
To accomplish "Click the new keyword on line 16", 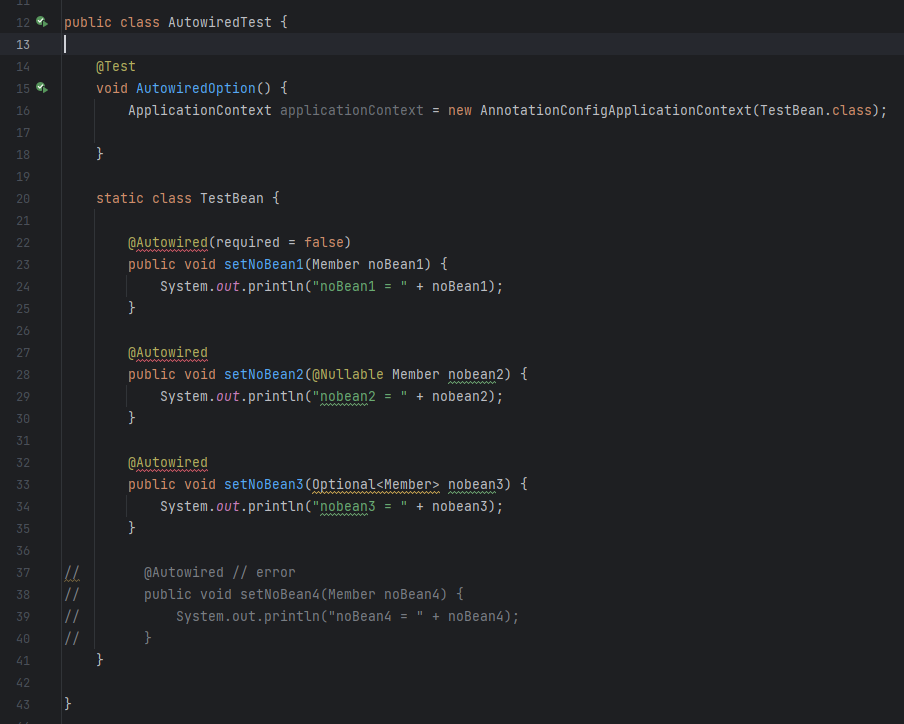I will [459, 110].
